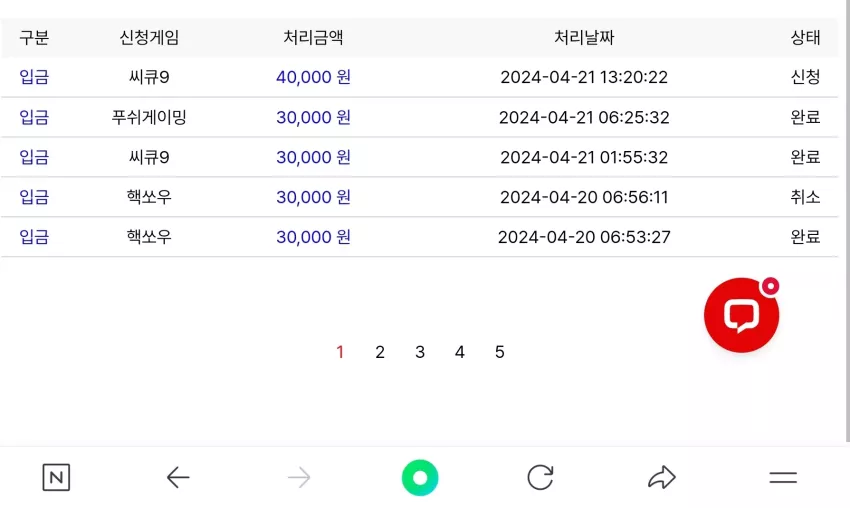This screenshot has height=508, width=850.
Task: Click the page scrollbar on right edge
Action: pos(847,221)
